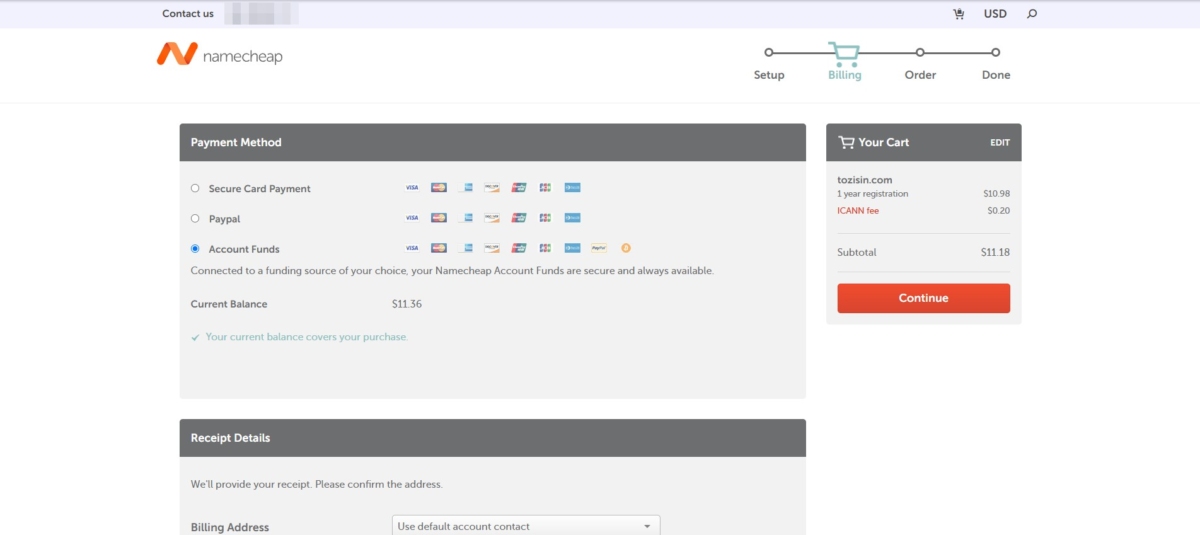
Task: Click the Order step label
Action: (920, 75)
